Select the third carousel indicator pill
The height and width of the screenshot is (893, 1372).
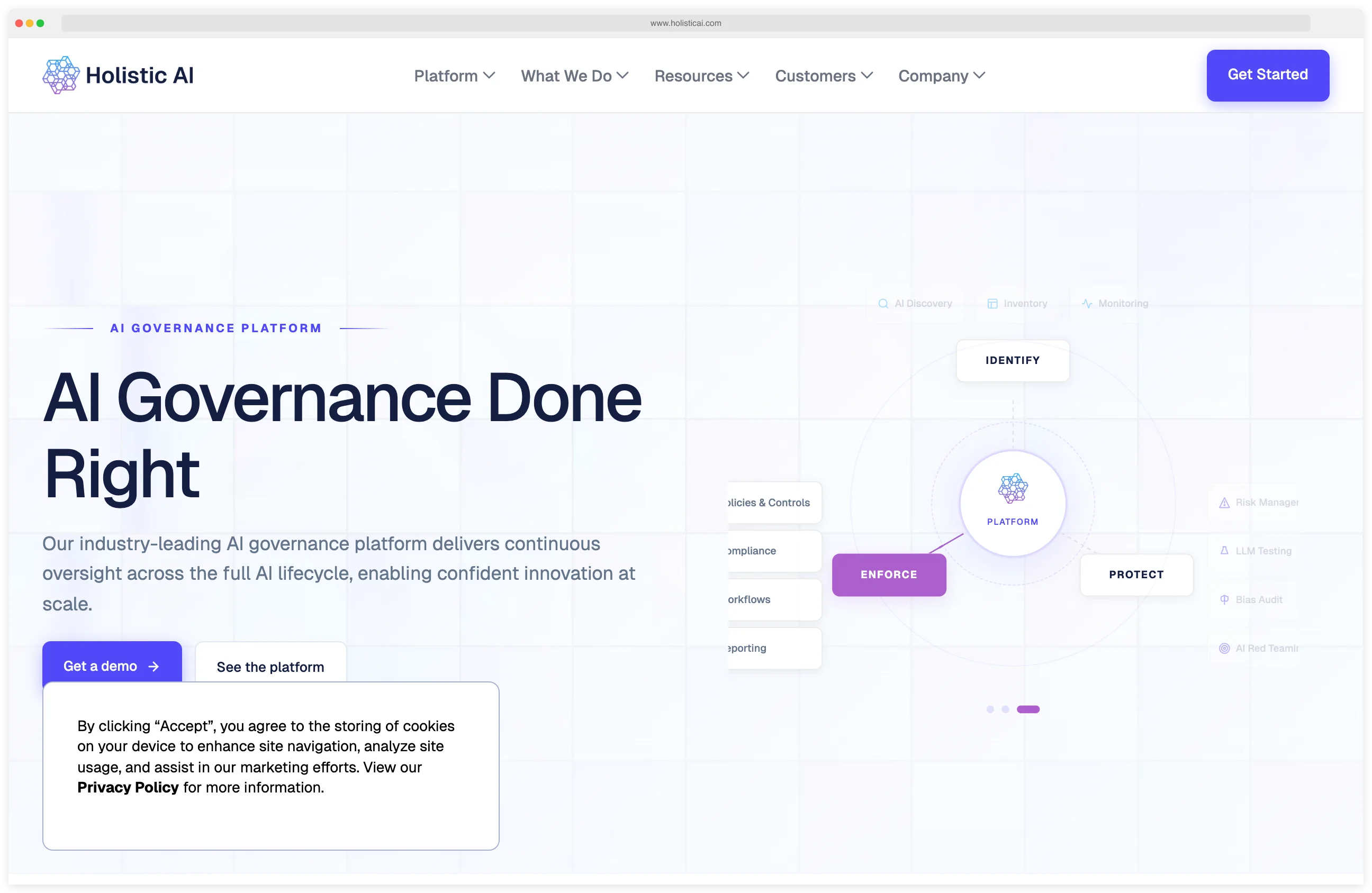tap(1030, 709)
